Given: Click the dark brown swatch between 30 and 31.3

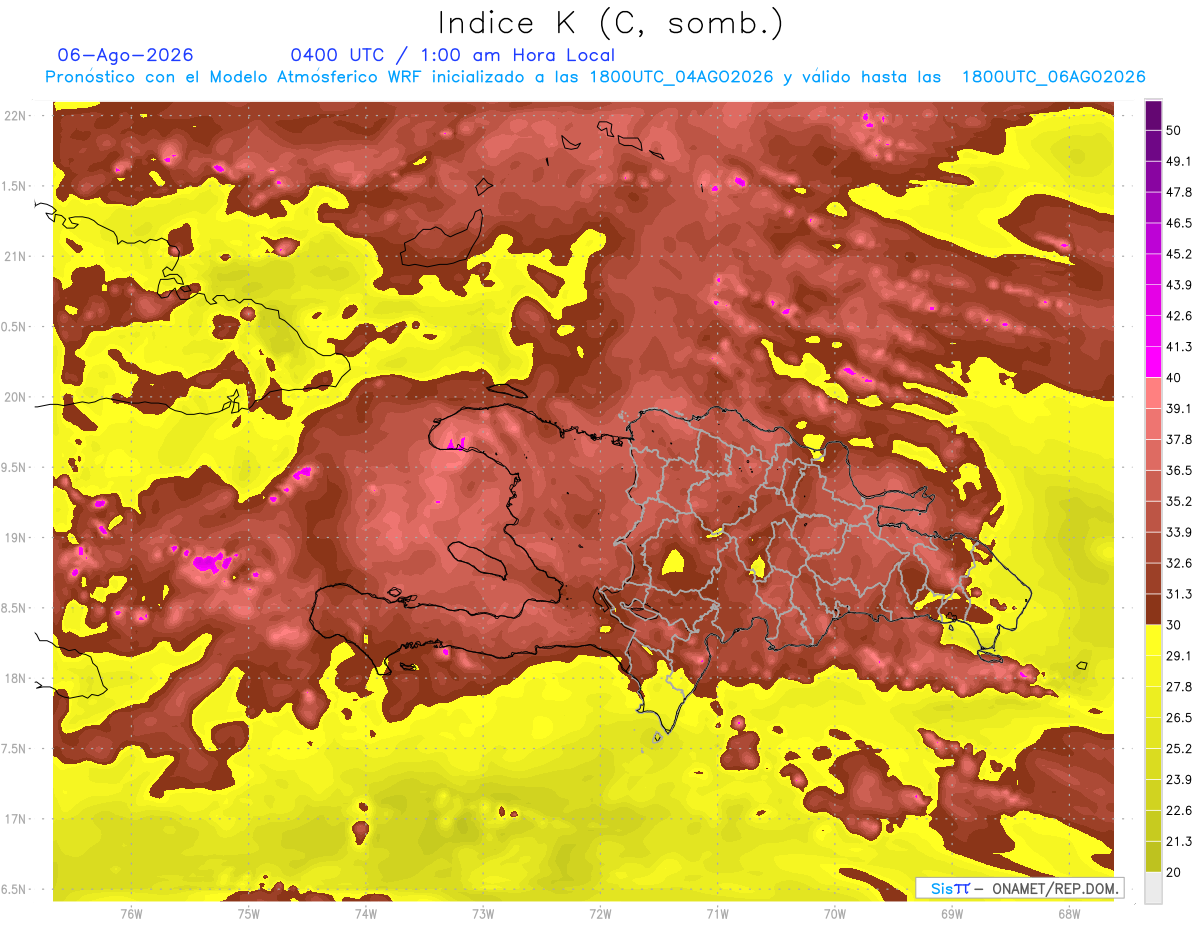Looking at the screenshot, I should tap(1153, 609).
